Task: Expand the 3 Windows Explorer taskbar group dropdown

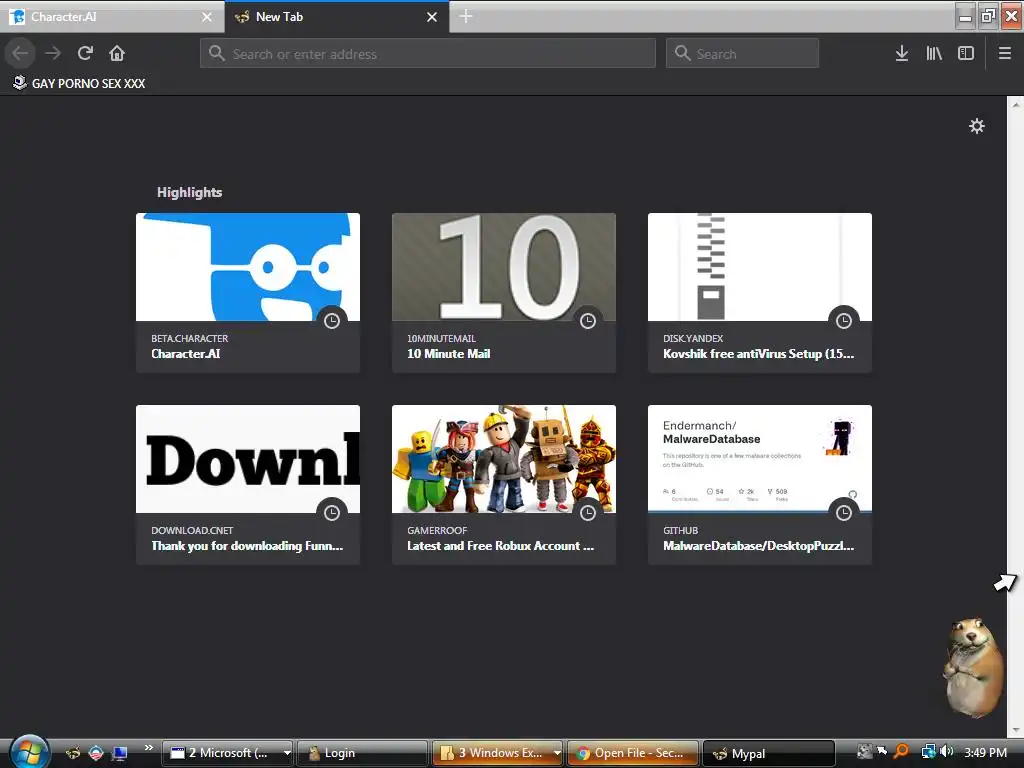Action: point(557,753)
